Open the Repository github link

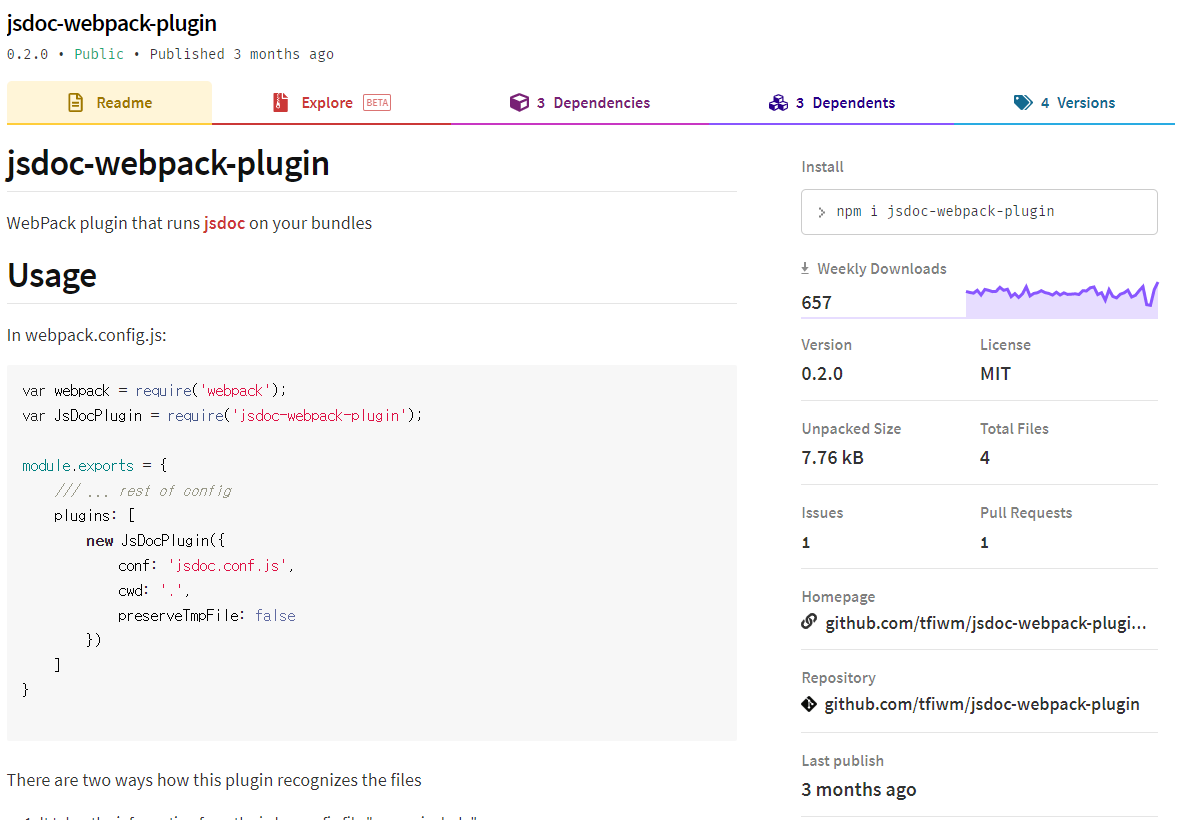[x=982, y=704]
